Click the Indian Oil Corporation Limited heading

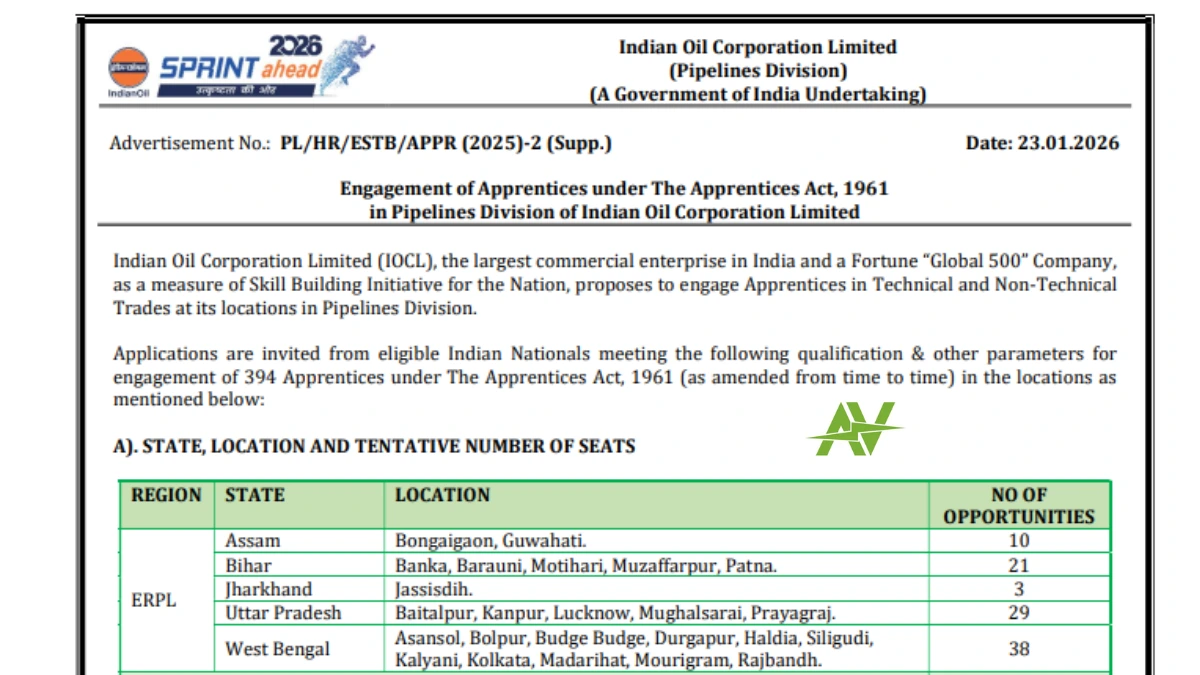[x=757, y=47]
